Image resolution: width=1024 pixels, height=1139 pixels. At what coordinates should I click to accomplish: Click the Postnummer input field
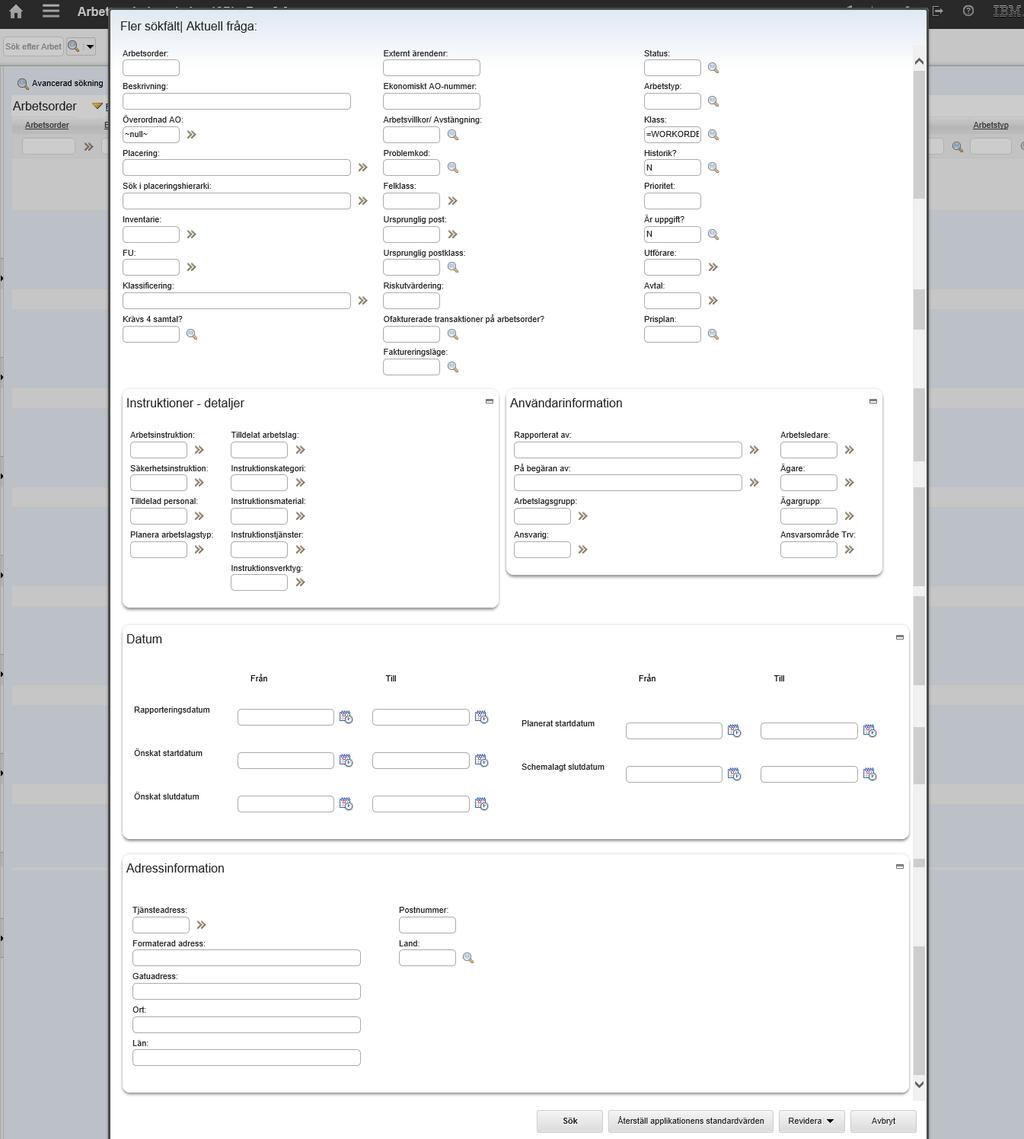tap(427, 925)
